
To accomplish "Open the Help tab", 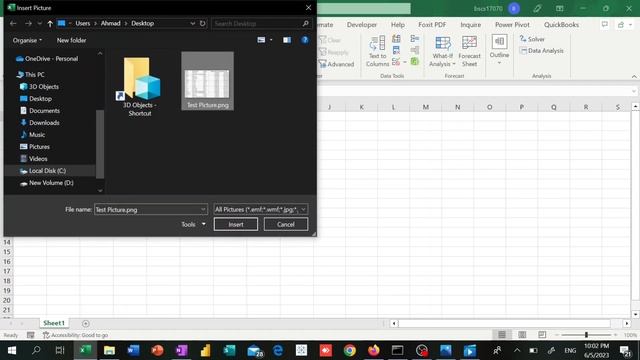I will pyautogui.click(x=398, y=24).
